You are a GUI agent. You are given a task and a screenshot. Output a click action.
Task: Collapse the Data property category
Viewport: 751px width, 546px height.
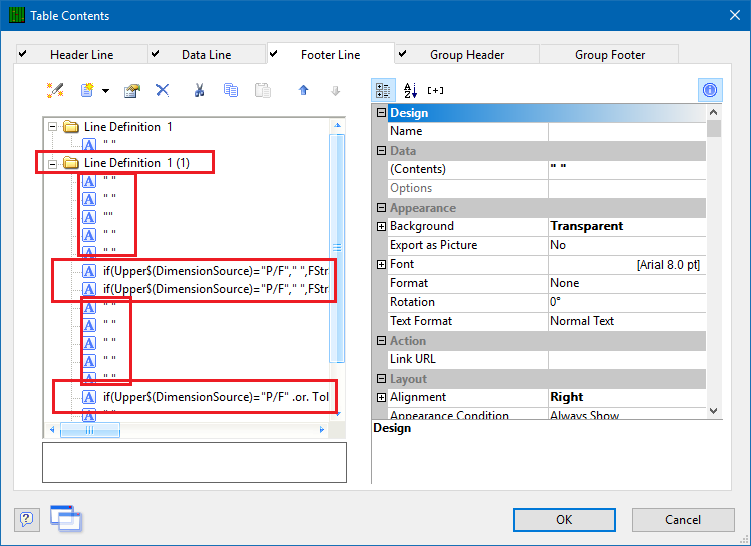coord(381,150)
